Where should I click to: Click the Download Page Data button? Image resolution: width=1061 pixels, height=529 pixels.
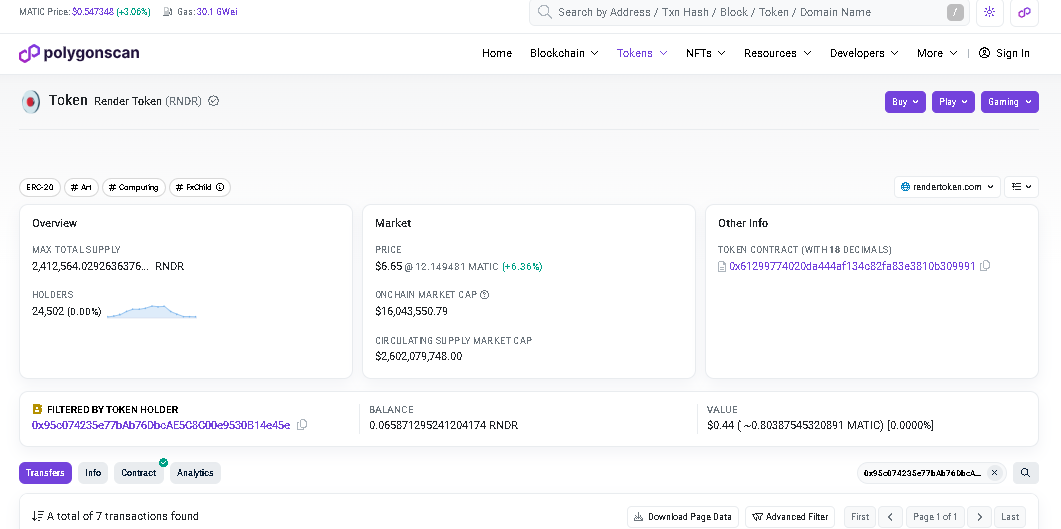pos(683,517)
